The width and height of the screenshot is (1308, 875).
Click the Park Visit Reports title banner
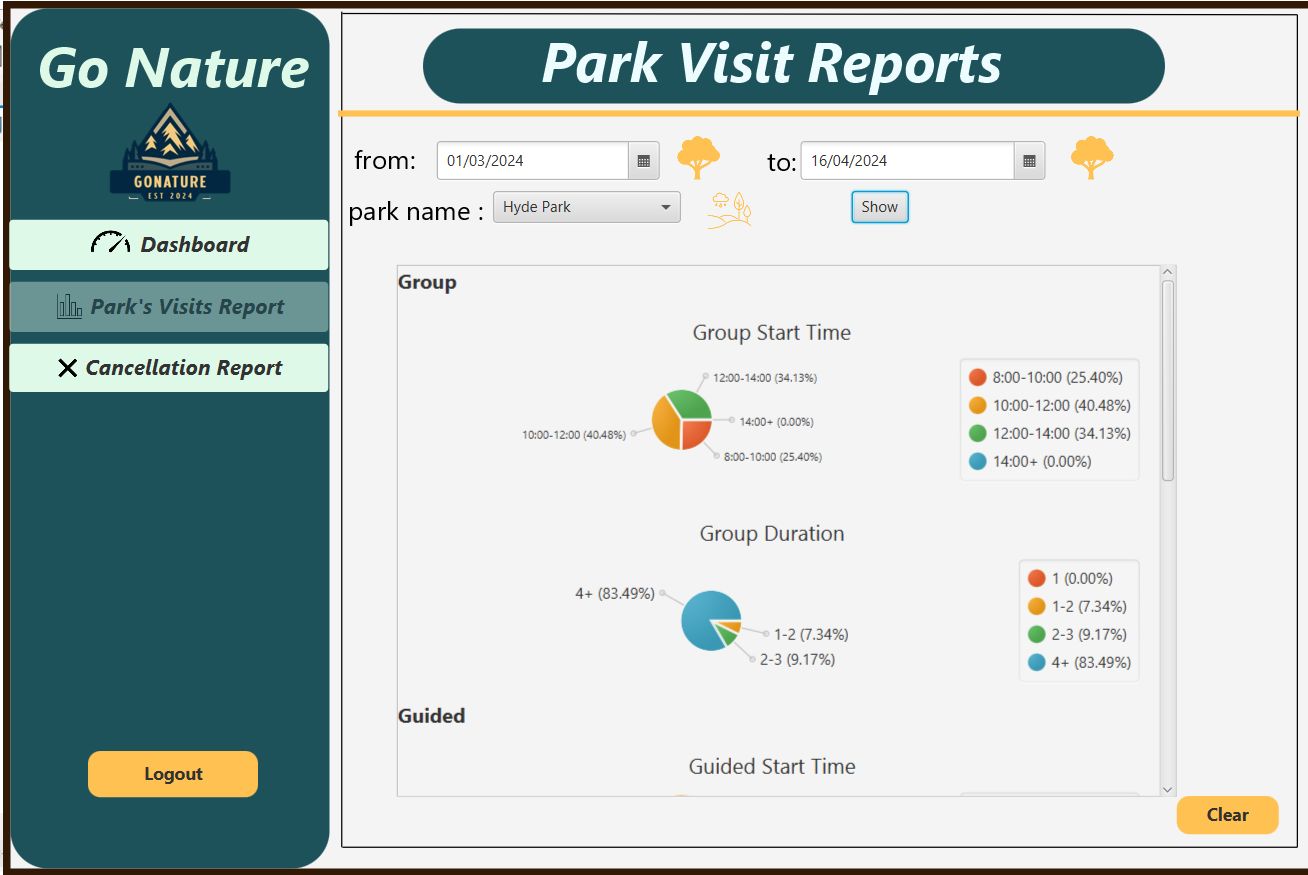[x=794, y=66]
